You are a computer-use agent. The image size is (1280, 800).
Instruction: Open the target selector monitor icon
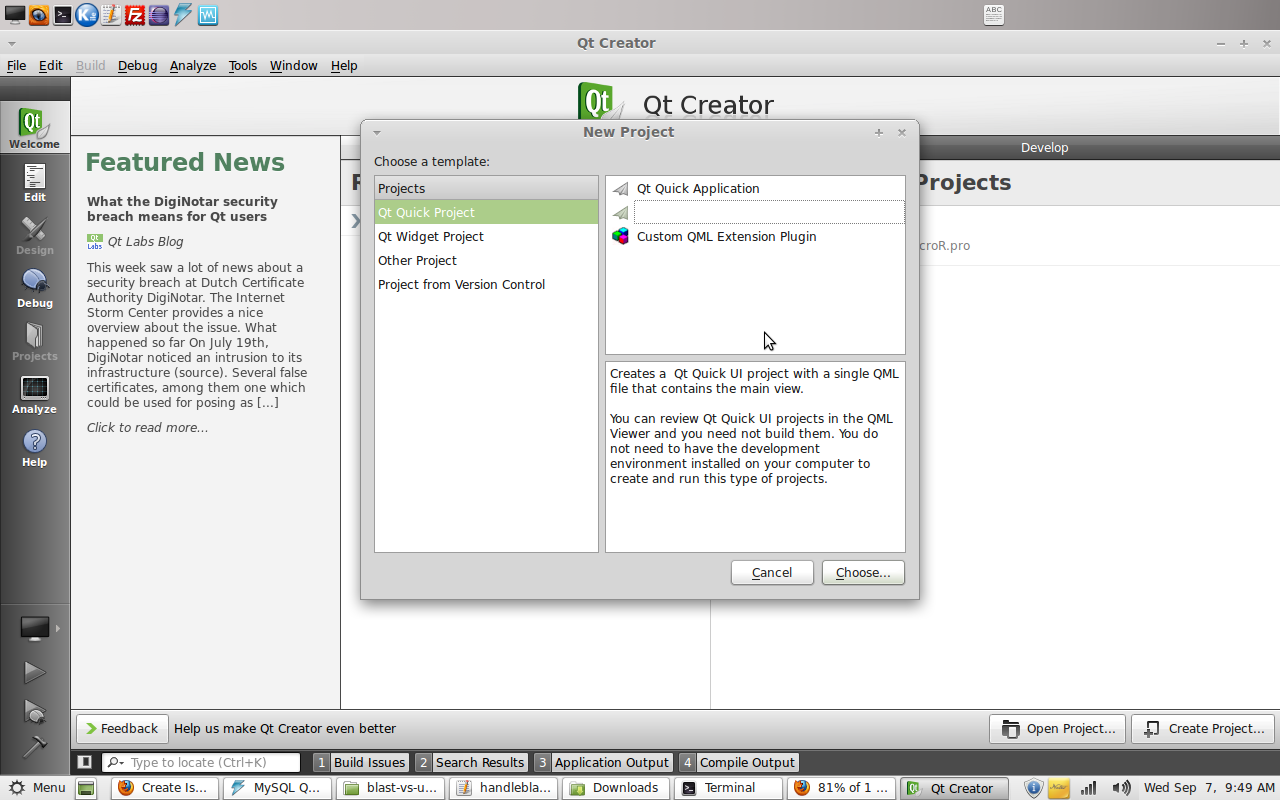pyautogui.click(x=35, y=628)
